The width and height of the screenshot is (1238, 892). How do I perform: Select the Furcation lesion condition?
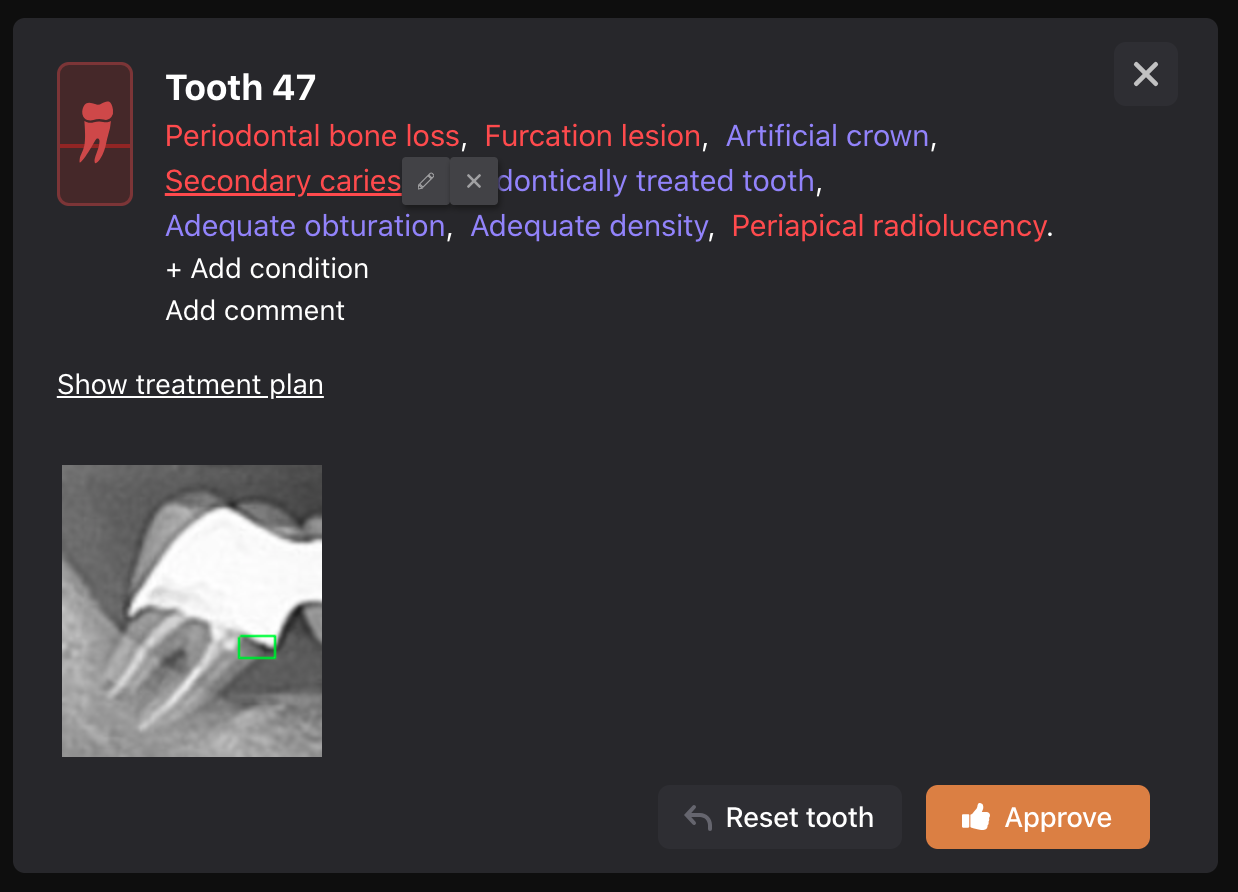[592, 136]
